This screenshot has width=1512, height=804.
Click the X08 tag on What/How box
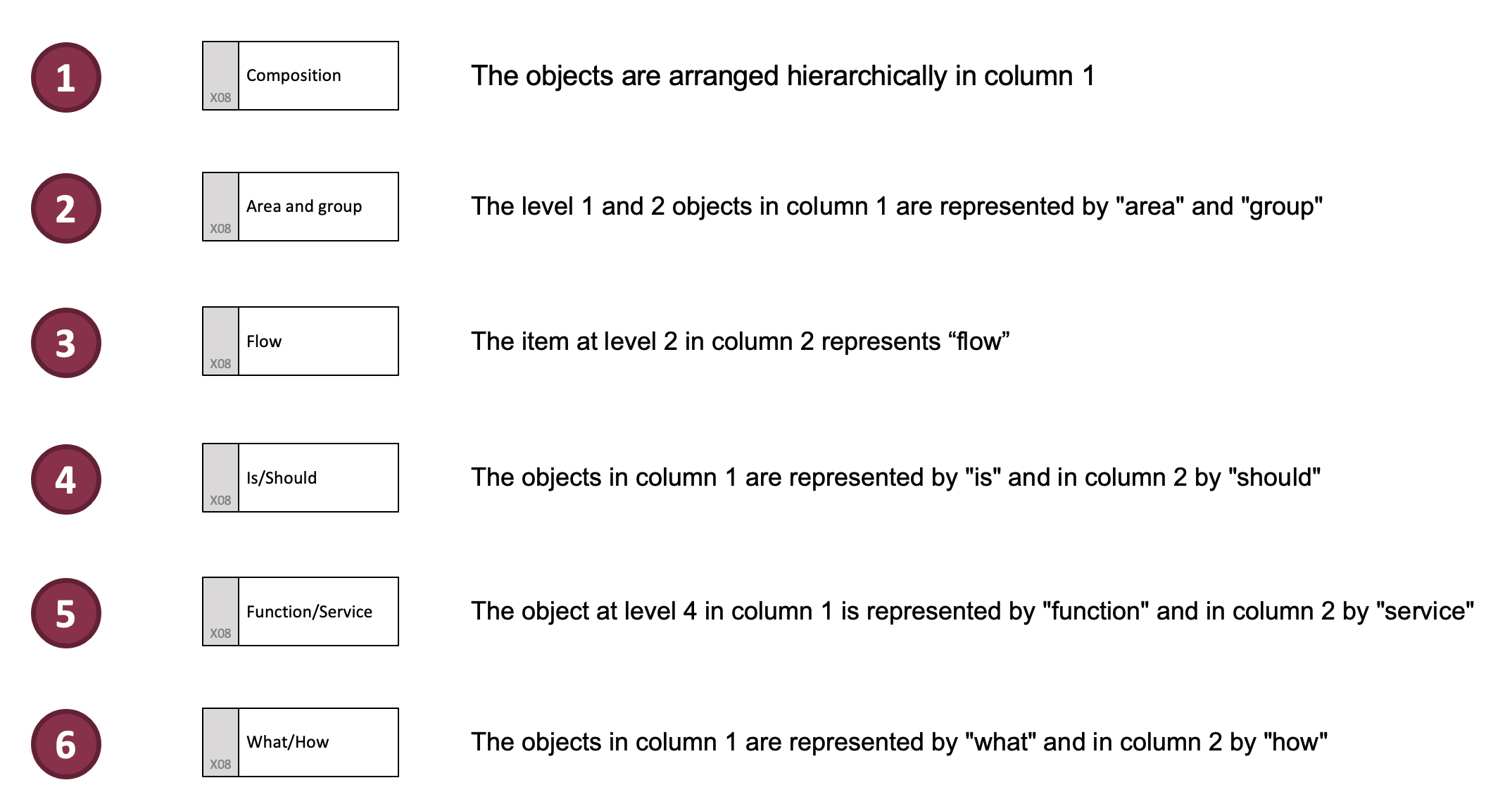click(x=220, y=765)
